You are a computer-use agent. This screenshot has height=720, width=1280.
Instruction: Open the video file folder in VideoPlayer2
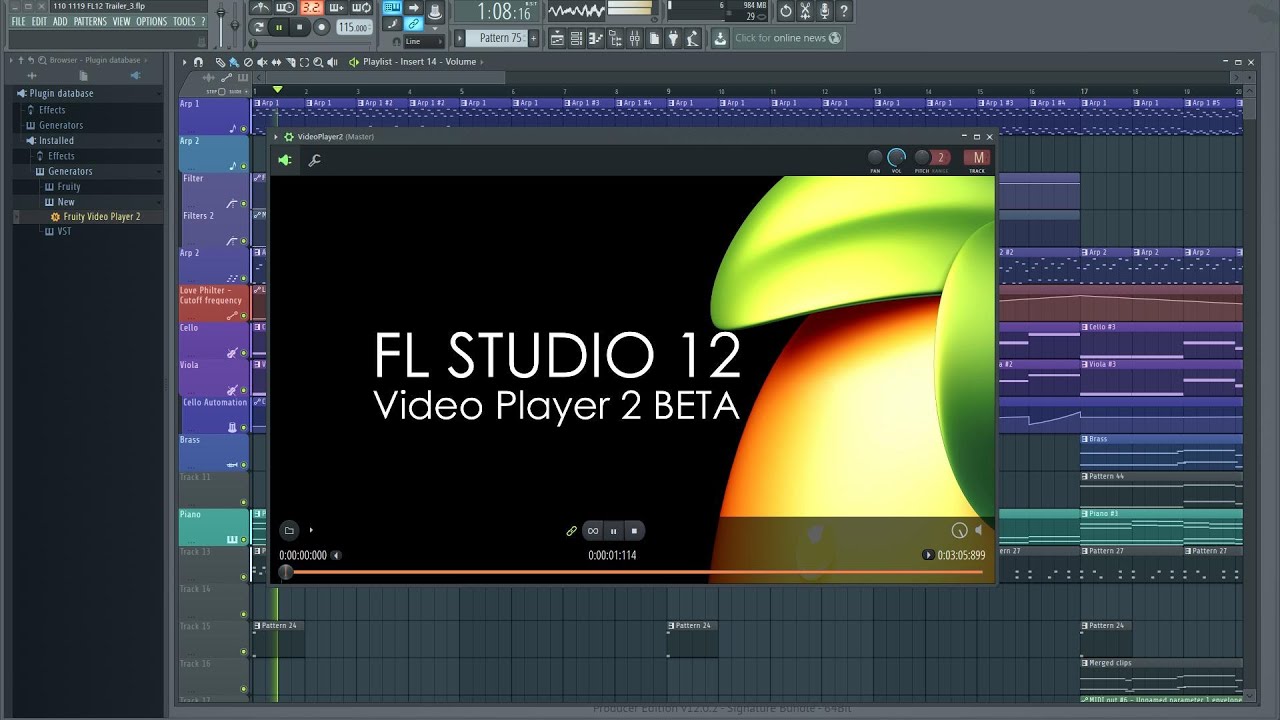289,530
